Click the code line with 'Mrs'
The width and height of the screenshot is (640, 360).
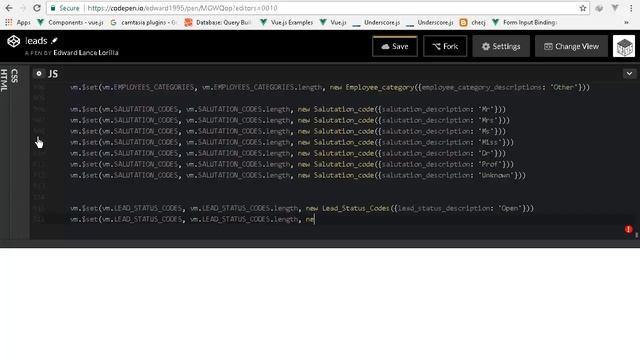pyautogui.click(x=290, y=120)
